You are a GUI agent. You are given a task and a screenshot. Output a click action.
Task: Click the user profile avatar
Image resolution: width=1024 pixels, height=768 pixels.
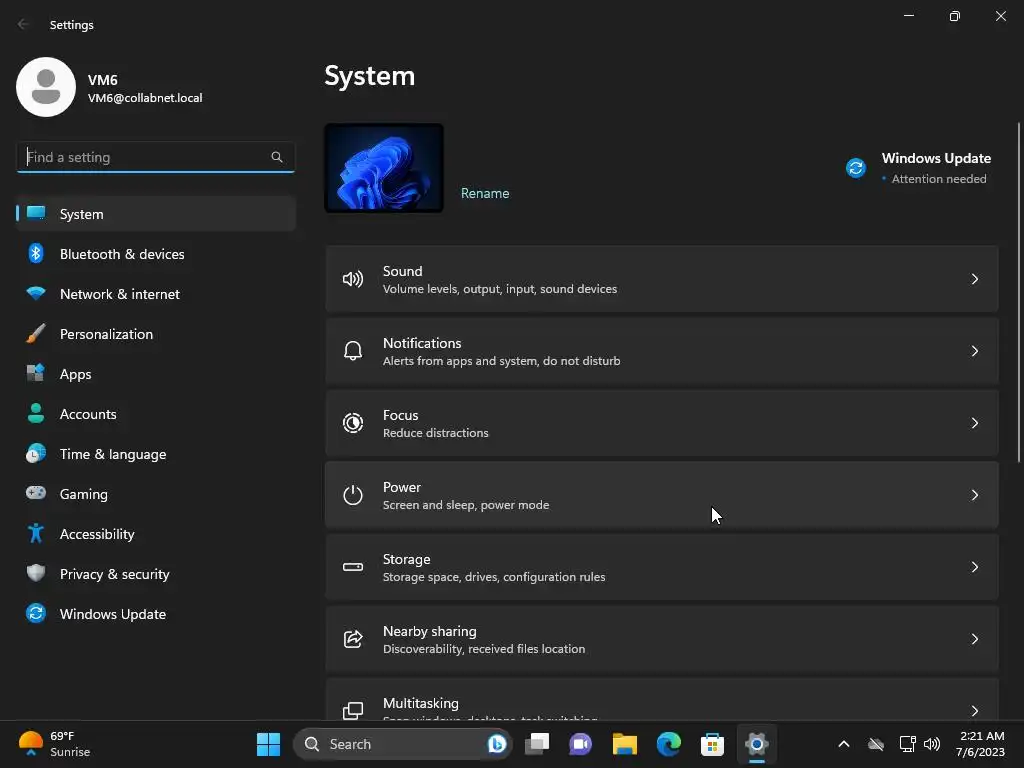coord(46,87)
